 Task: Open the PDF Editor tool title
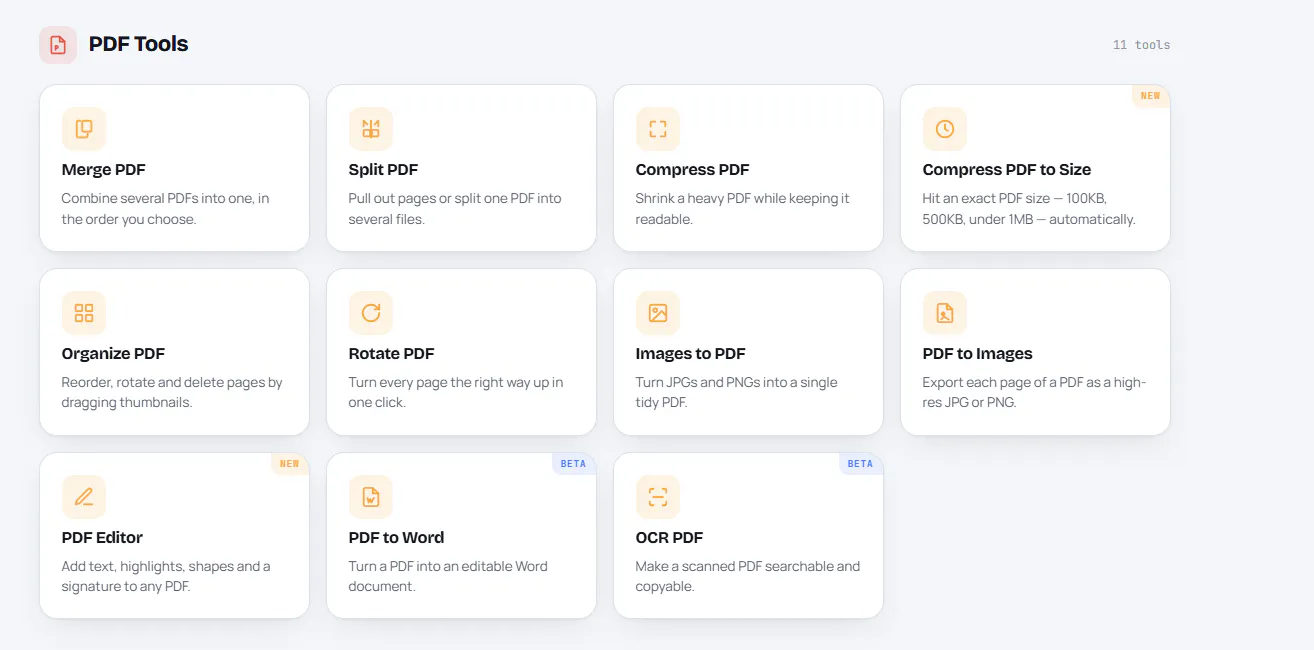click(x=103, y=538)
